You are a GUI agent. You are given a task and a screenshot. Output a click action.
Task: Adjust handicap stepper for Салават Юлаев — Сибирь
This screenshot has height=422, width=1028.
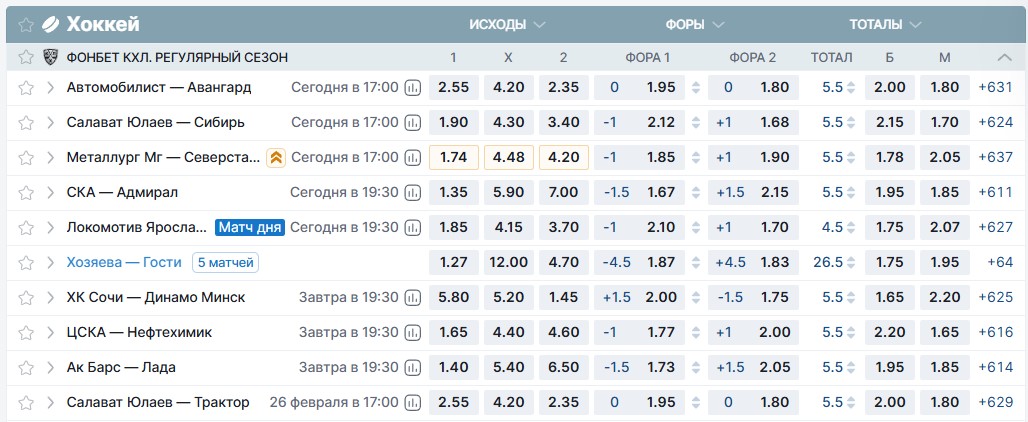(696, 123)
